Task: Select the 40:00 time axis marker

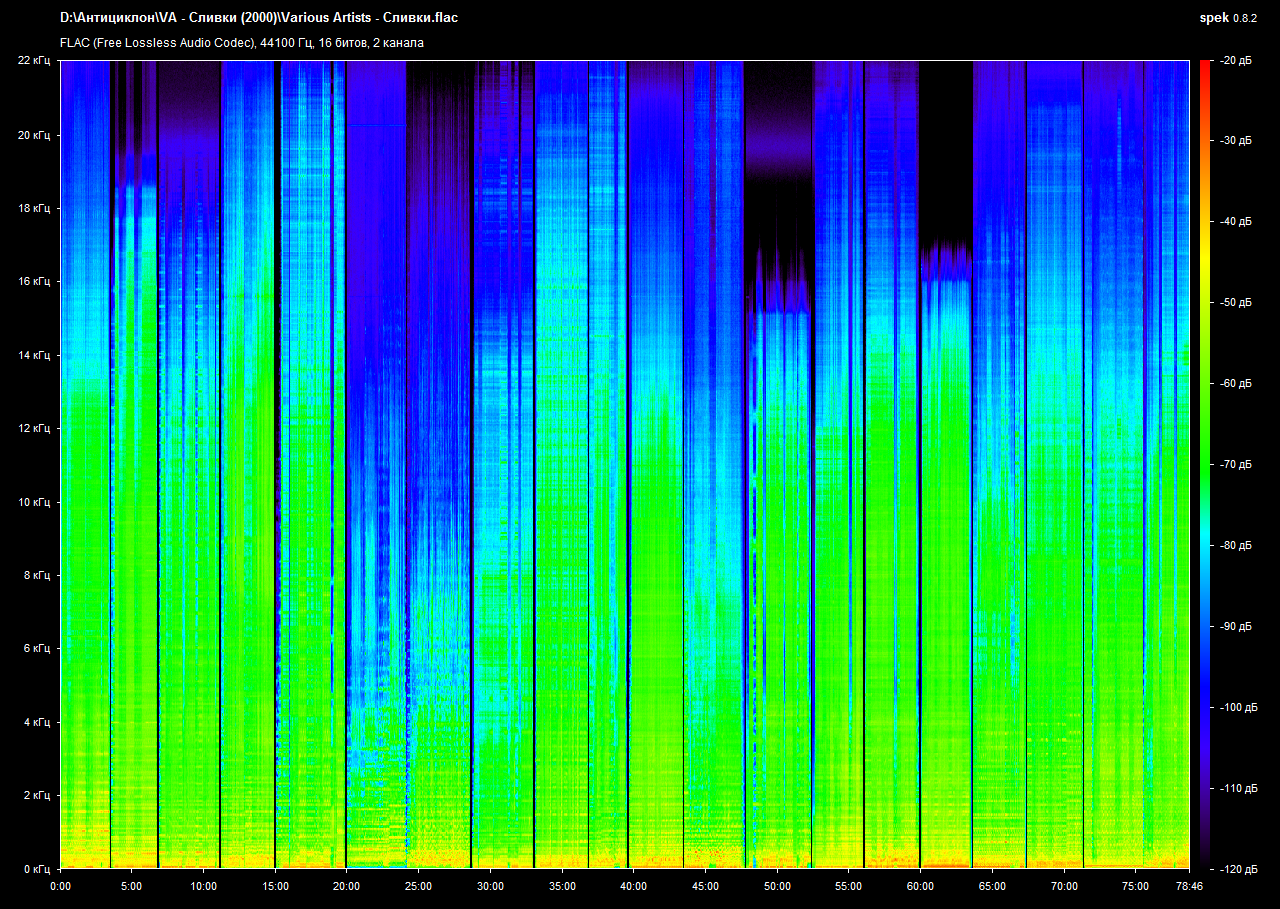Action: [633, 886]
